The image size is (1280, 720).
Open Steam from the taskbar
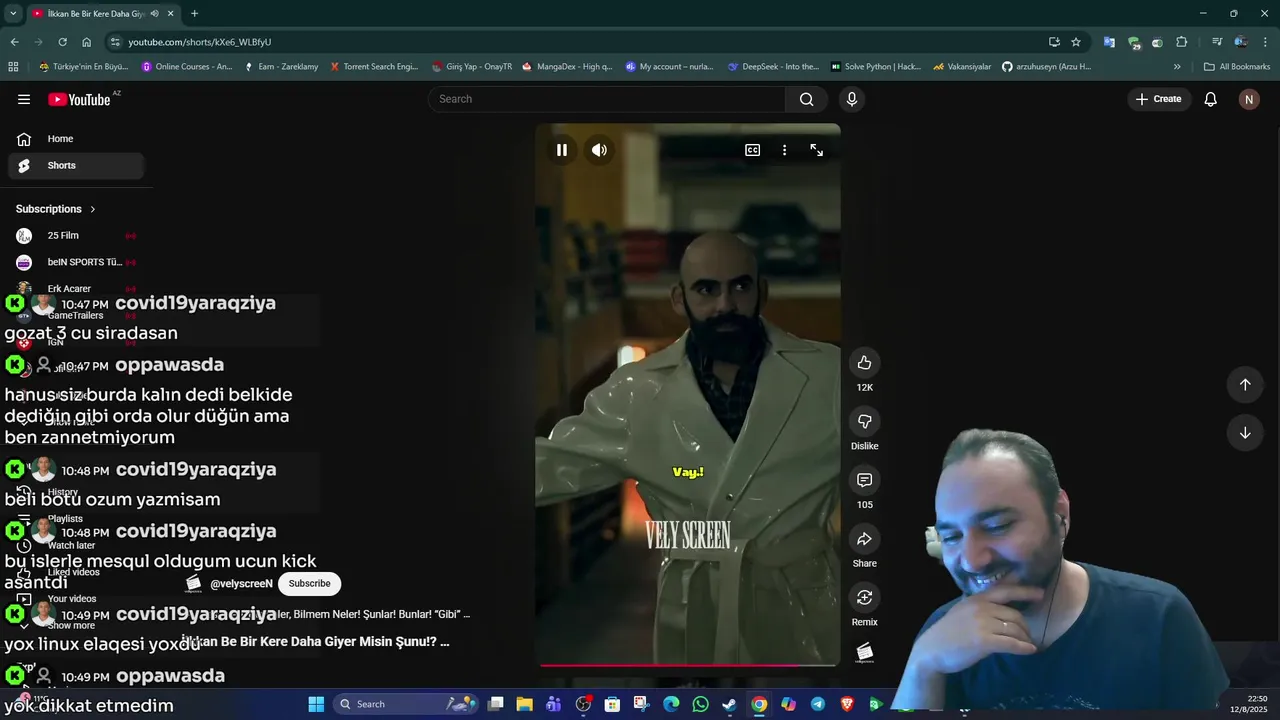point(729,704)
